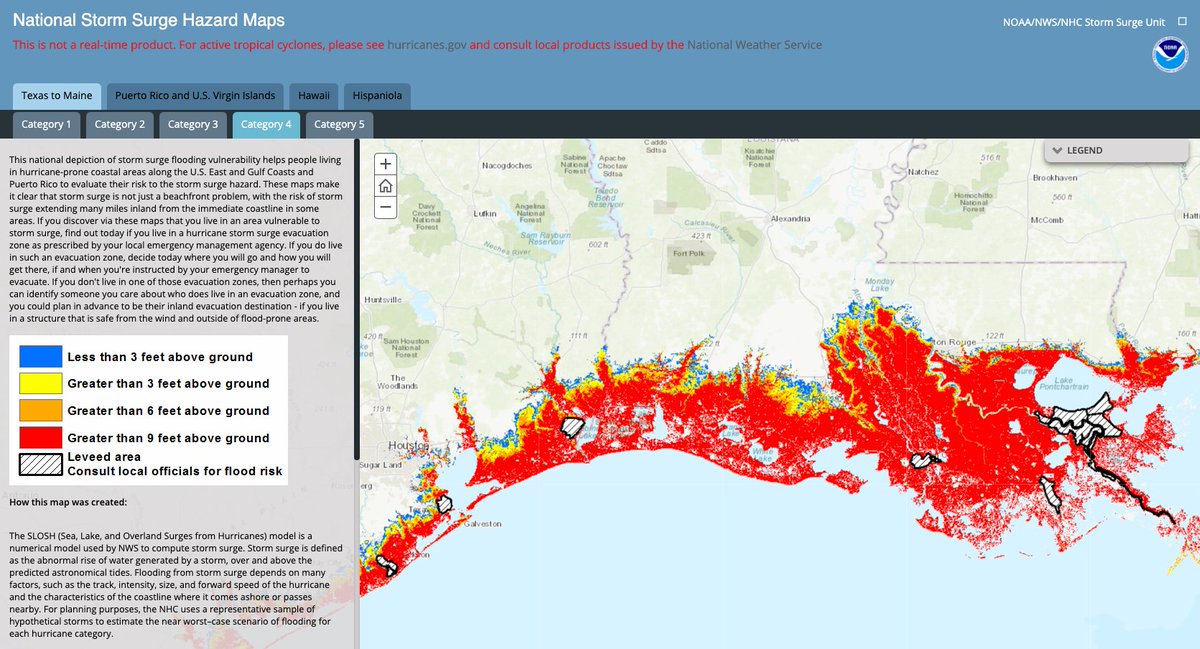
Task: Click the home icon to reset map extent
Action: 385,185
